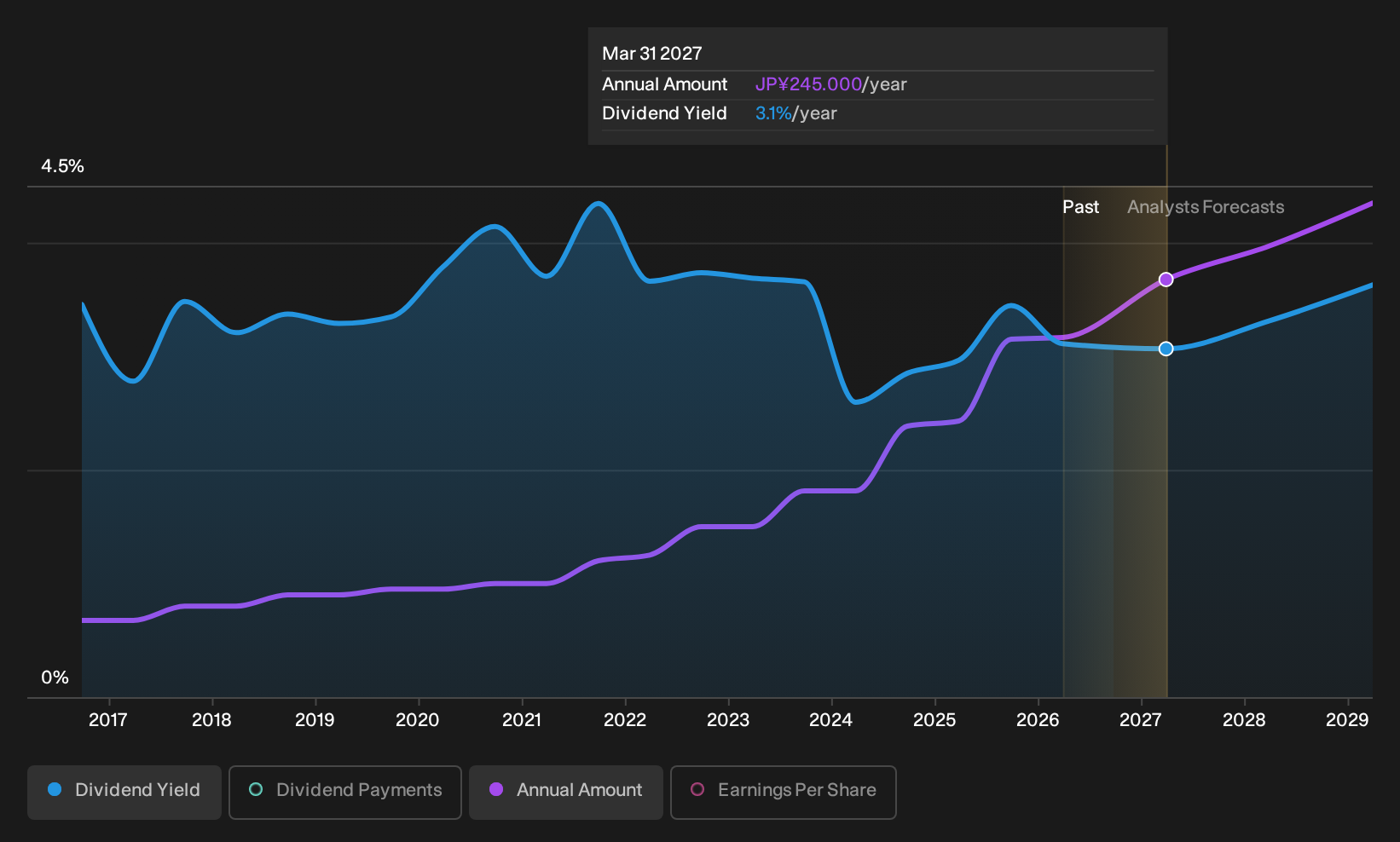Click the 2017 x-axis label
This screenshot has width=1400, height=842.
[x=108, y=720]
